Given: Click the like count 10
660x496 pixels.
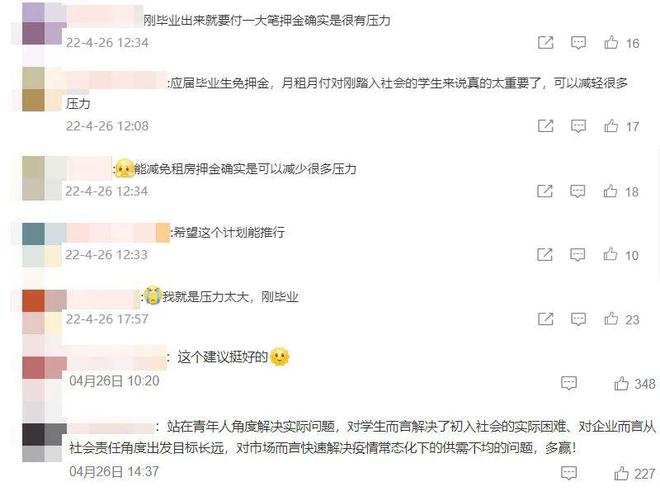Looking at the screenshot, I should [631, 255].
